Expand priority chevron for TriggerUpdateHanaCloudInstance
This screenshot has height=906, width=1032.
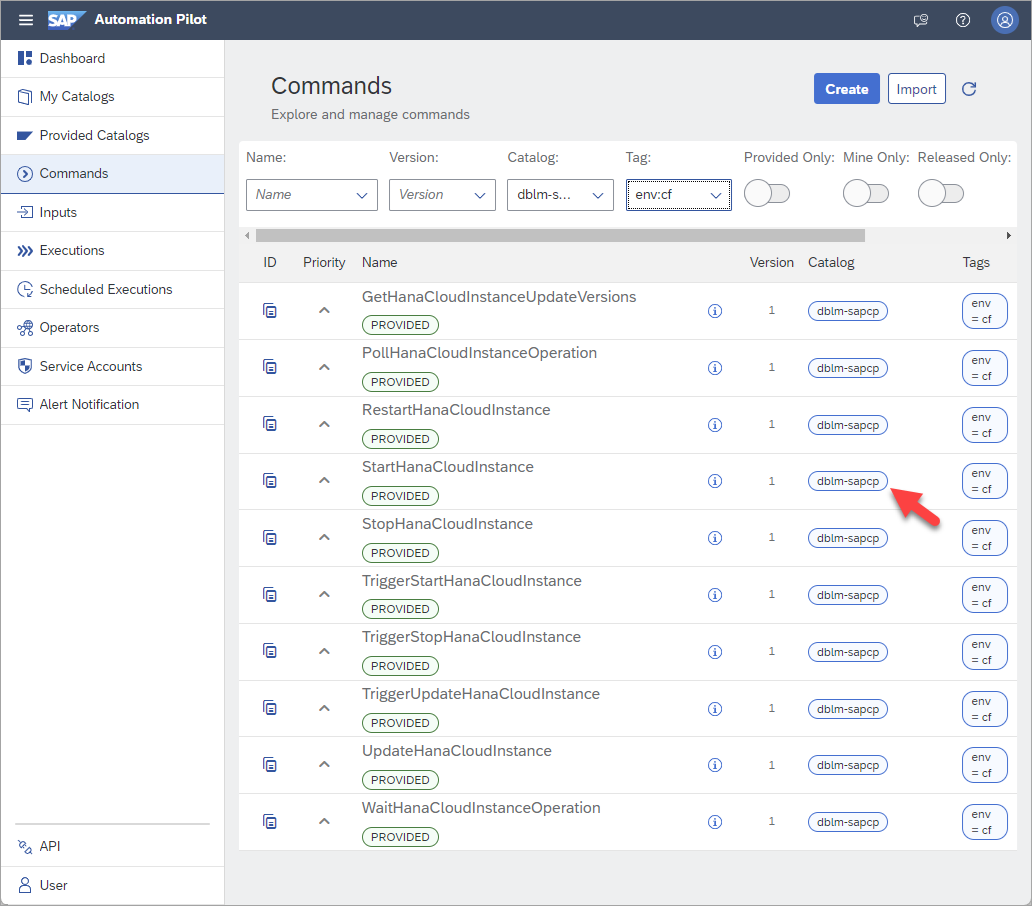pos(324,709)
